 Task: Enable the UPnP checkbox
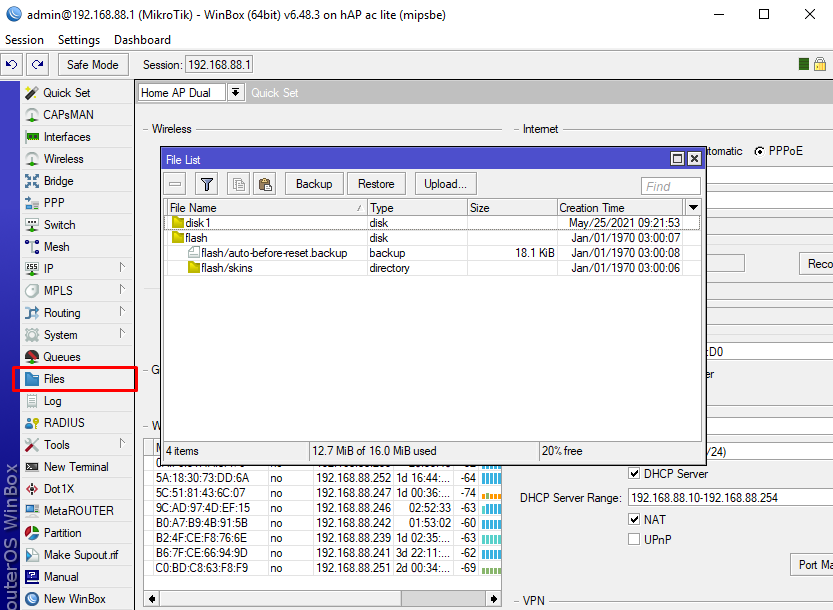(634, 540)
